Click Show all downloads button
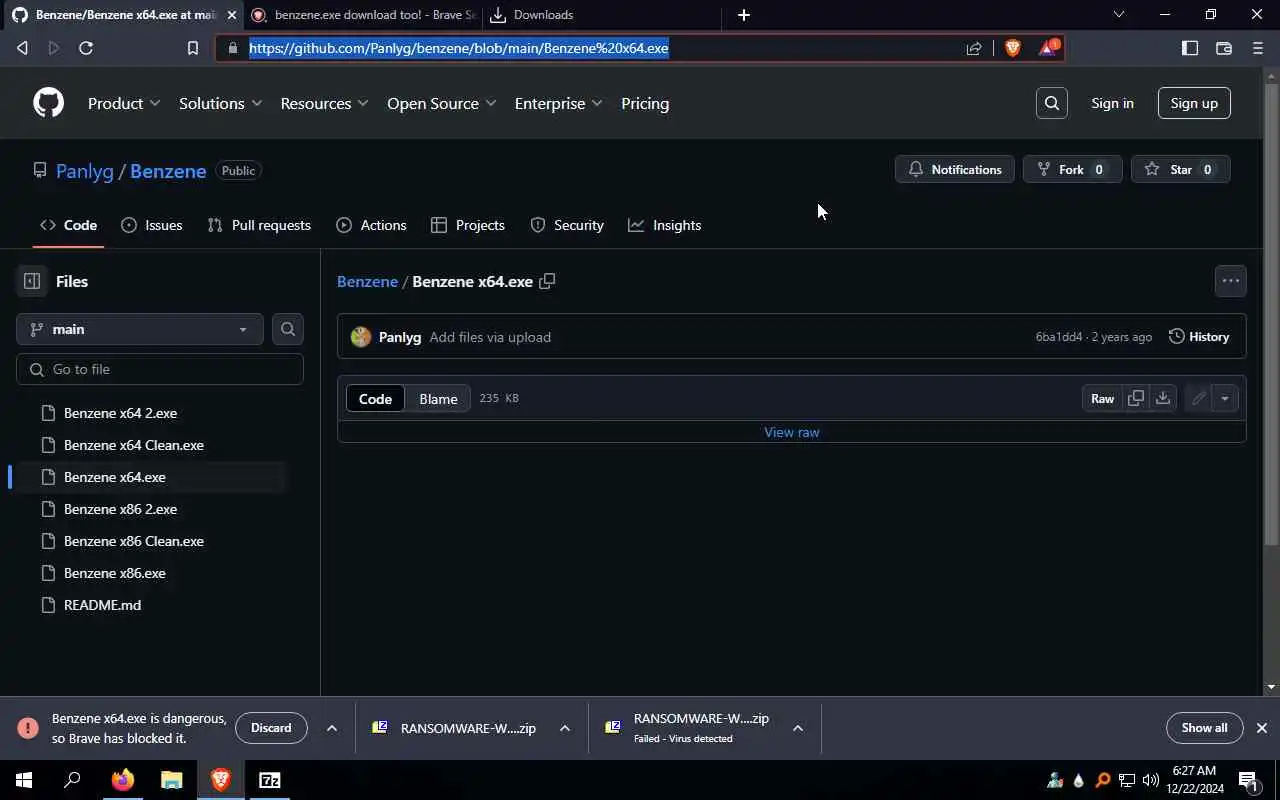 1204,728
